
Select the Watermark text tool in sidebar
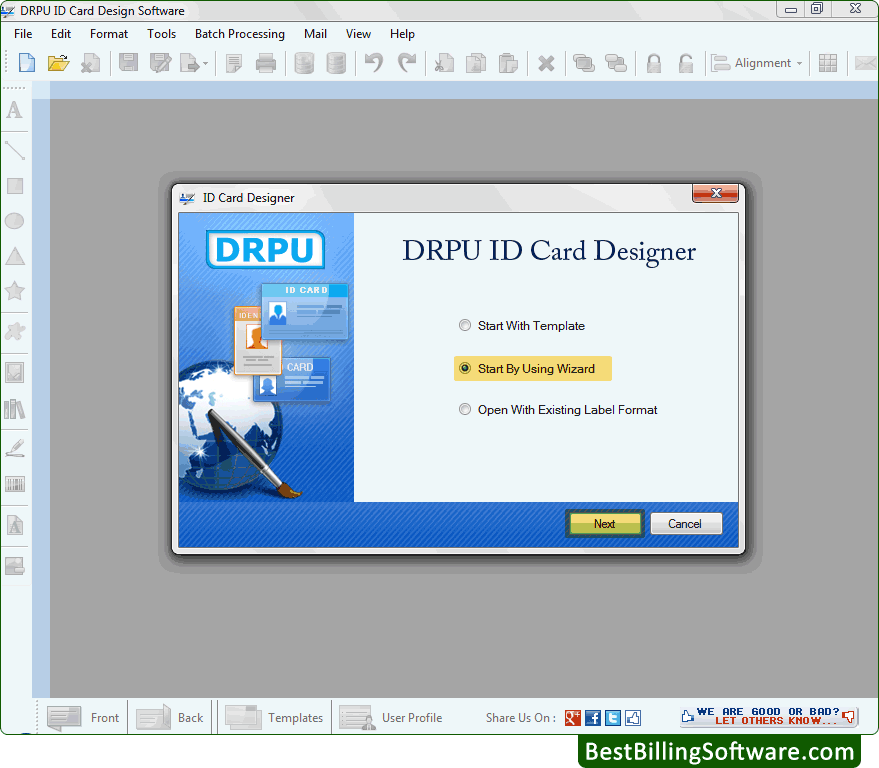[15, 525]
